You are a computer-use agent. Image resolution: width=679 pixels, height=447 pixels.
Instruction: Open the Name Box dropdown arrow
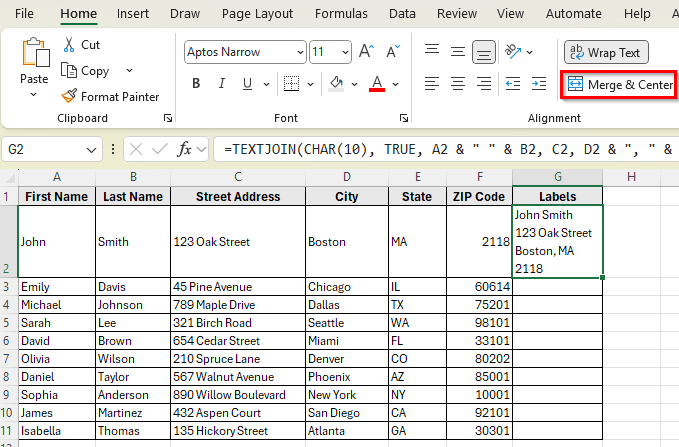pos(91,149)
